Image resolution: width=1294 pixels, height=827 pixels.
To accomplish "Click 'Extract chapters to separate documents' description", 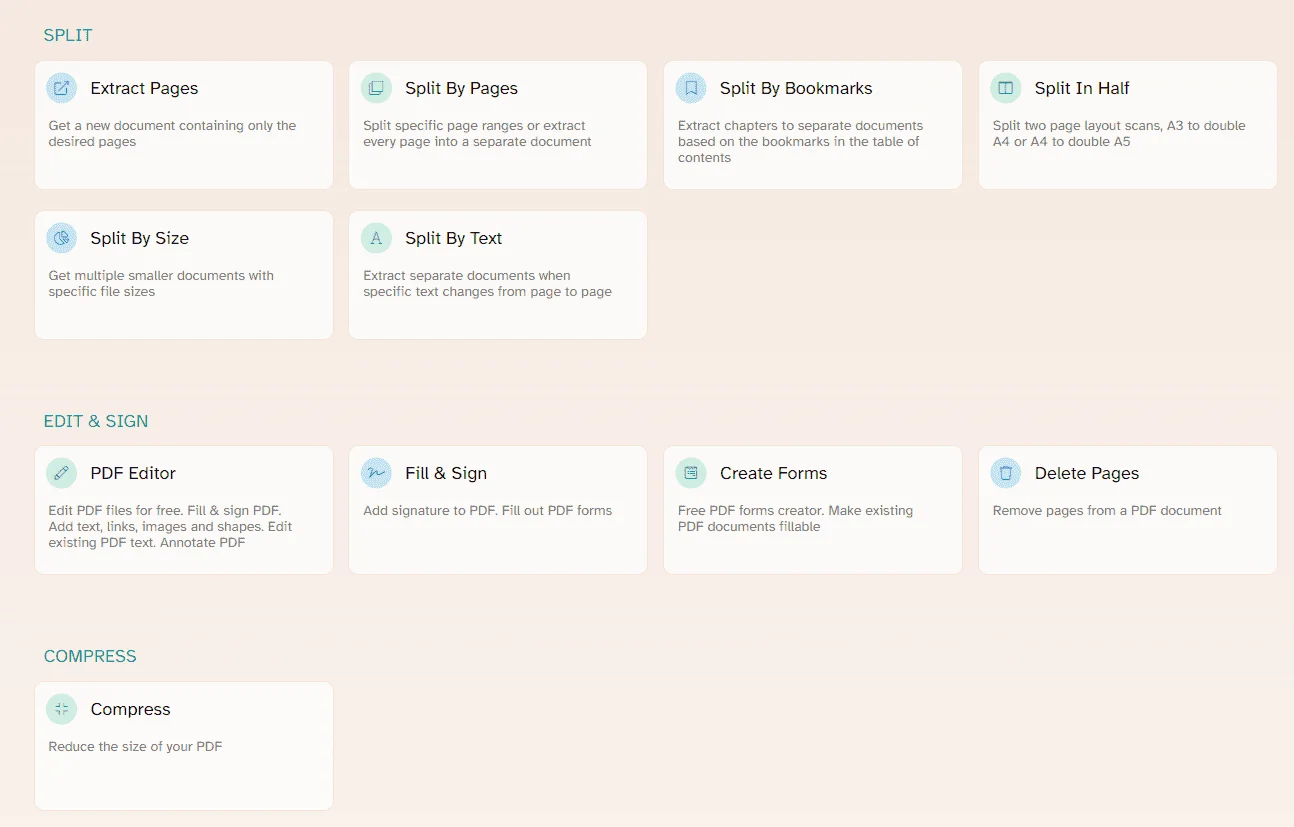I will click(x=800, y=142).
